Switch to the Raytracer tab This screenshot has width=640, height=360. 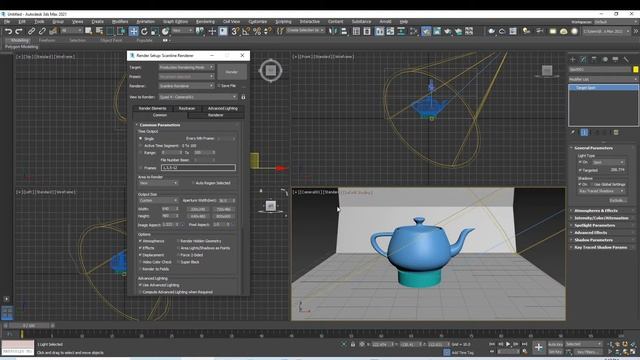click(x=187, y=108)
